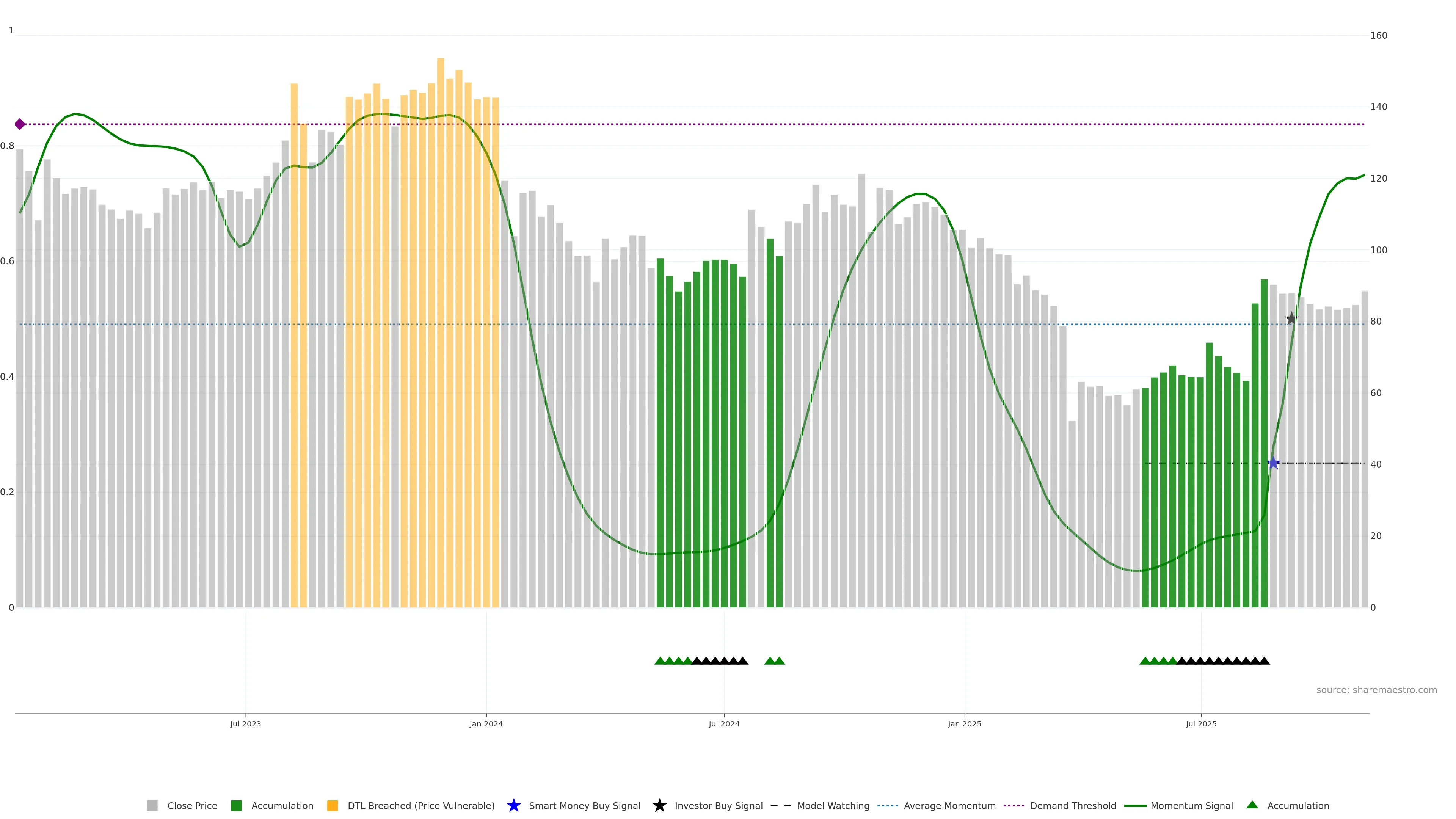Click Momentum Signal legend line swatch
This screenshot has width=1456, height=819.
click(1135, 805)
